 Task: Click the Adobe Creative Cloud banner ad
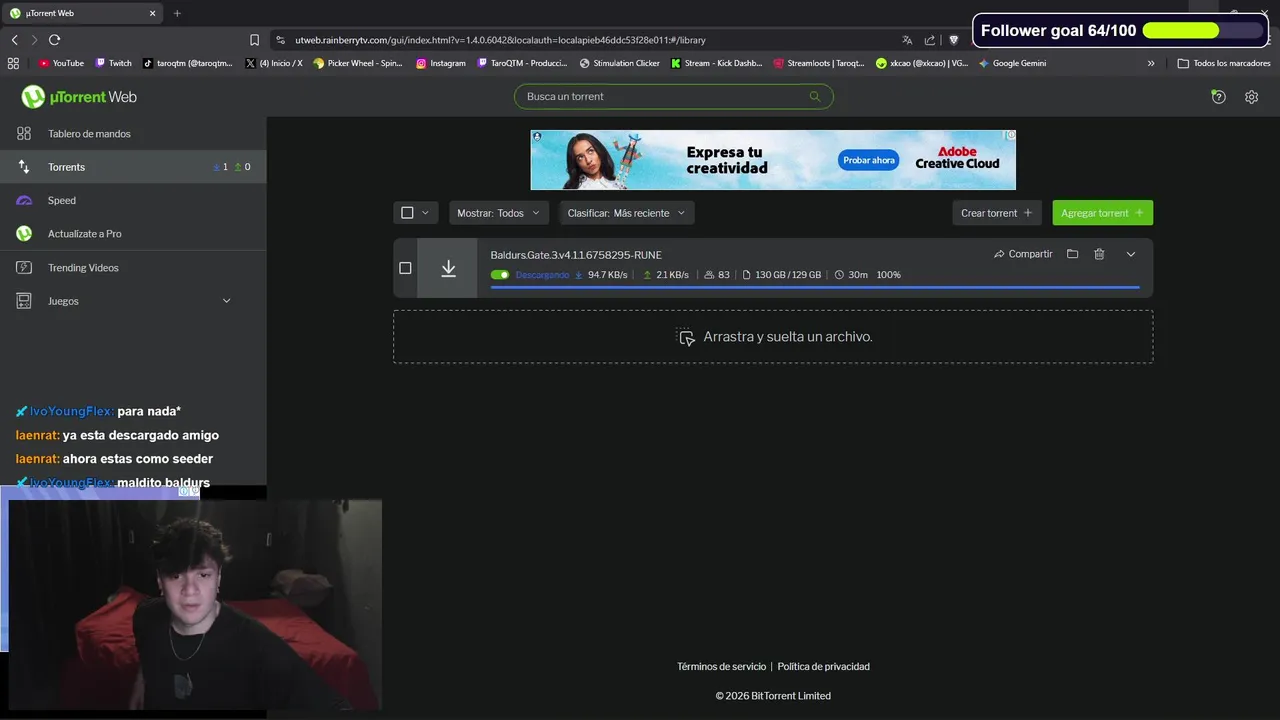coord(773,160)
